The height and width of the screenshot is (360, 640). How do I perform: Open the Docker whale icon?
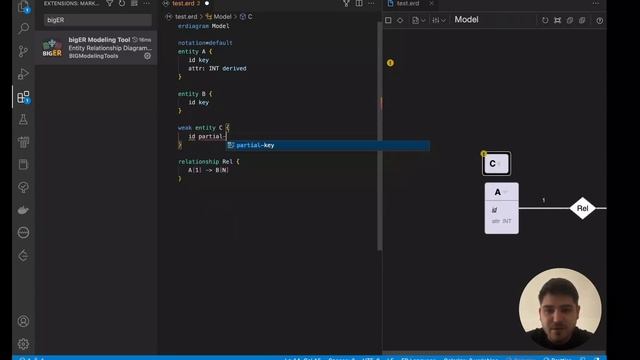pyautogui.click(x=23, y=210)
